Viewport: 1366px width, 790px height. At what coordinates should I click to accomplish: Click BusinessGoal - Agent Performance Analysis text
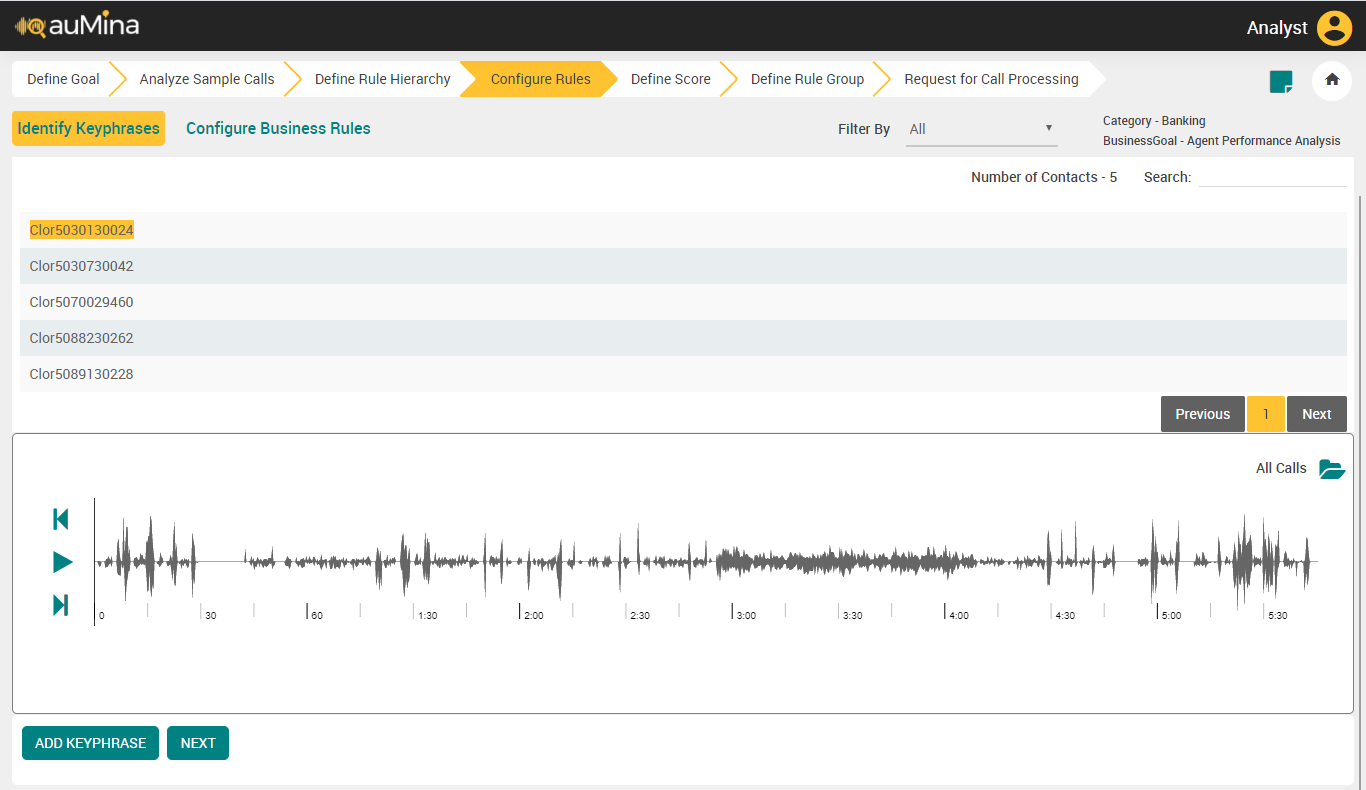(1221, 141)
